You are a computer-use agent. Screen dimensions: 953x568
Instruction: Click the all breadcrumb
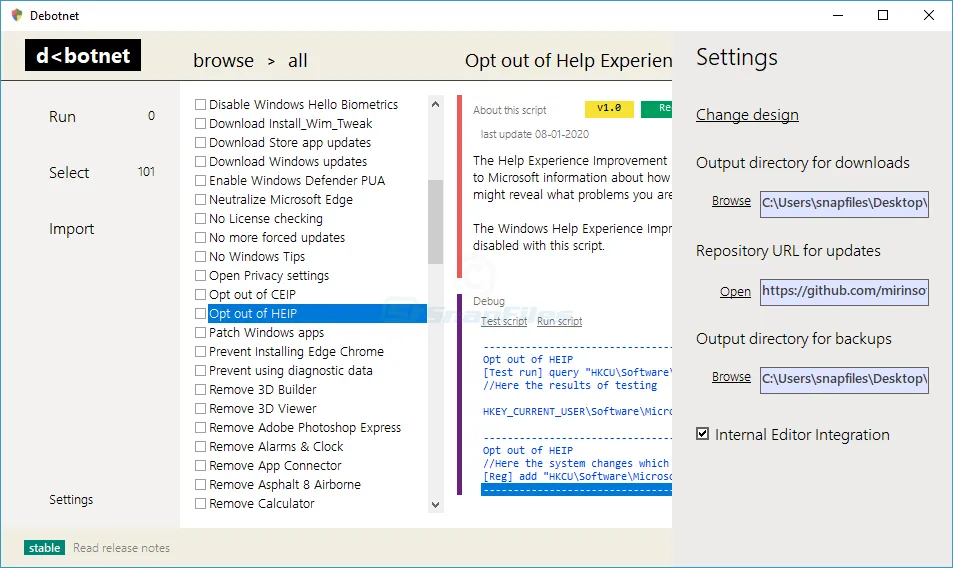click(298, 61)
